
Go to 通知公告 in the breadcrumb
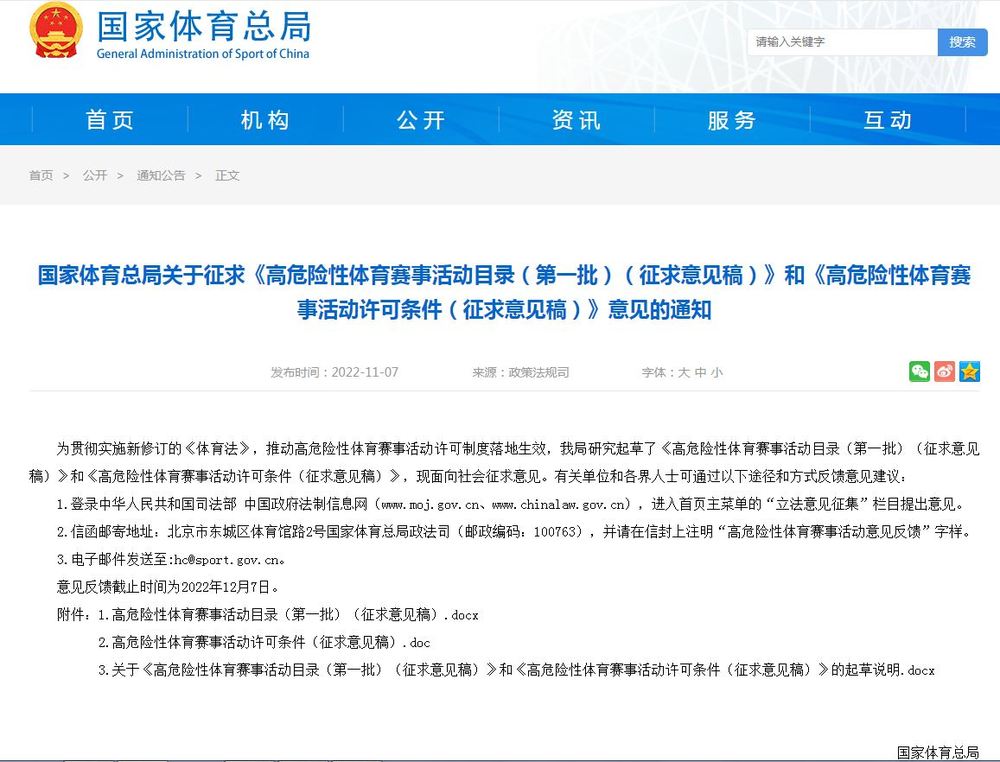(x=161, y=175)
